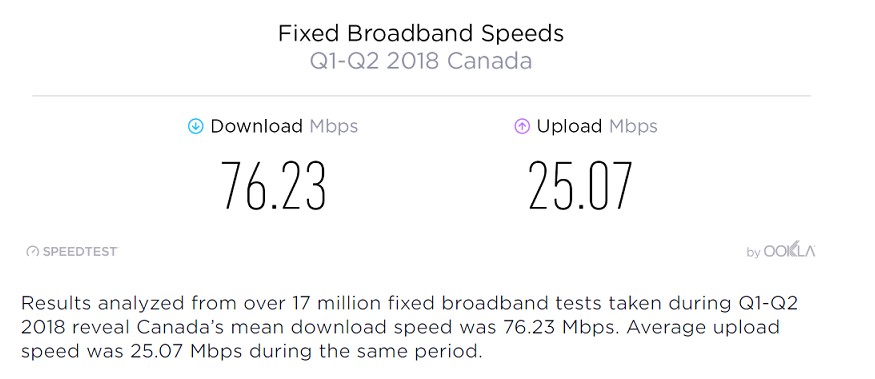The height and width of the screenshot is (379, 875).
Task: Click the blue download arrow icon
Action: coord(195,127)
